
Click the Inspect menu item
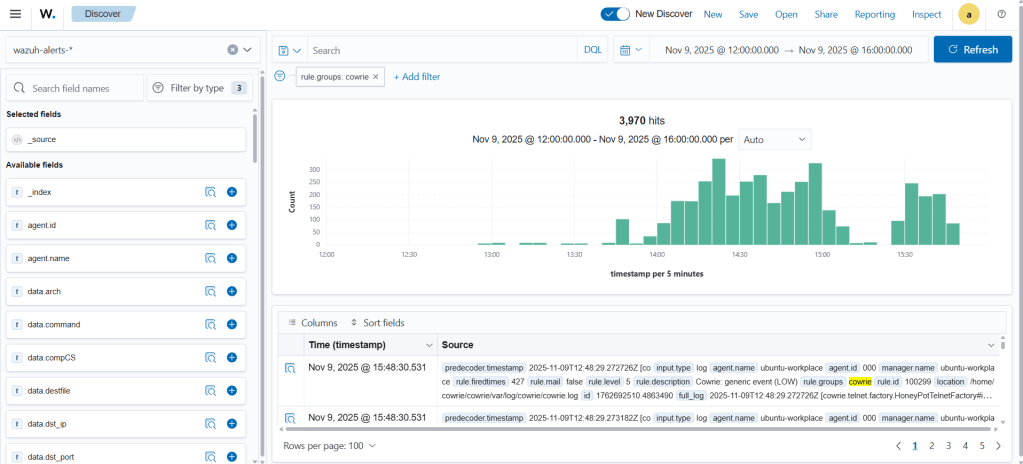tap(926, 14)
